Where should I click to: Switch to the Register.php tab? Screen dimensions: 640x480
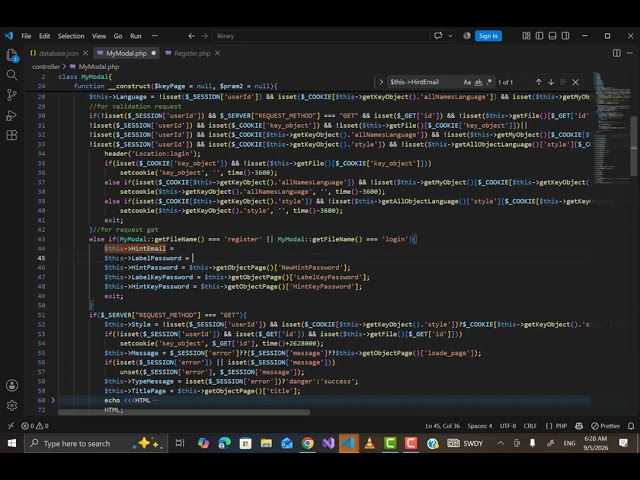point(192,53)
